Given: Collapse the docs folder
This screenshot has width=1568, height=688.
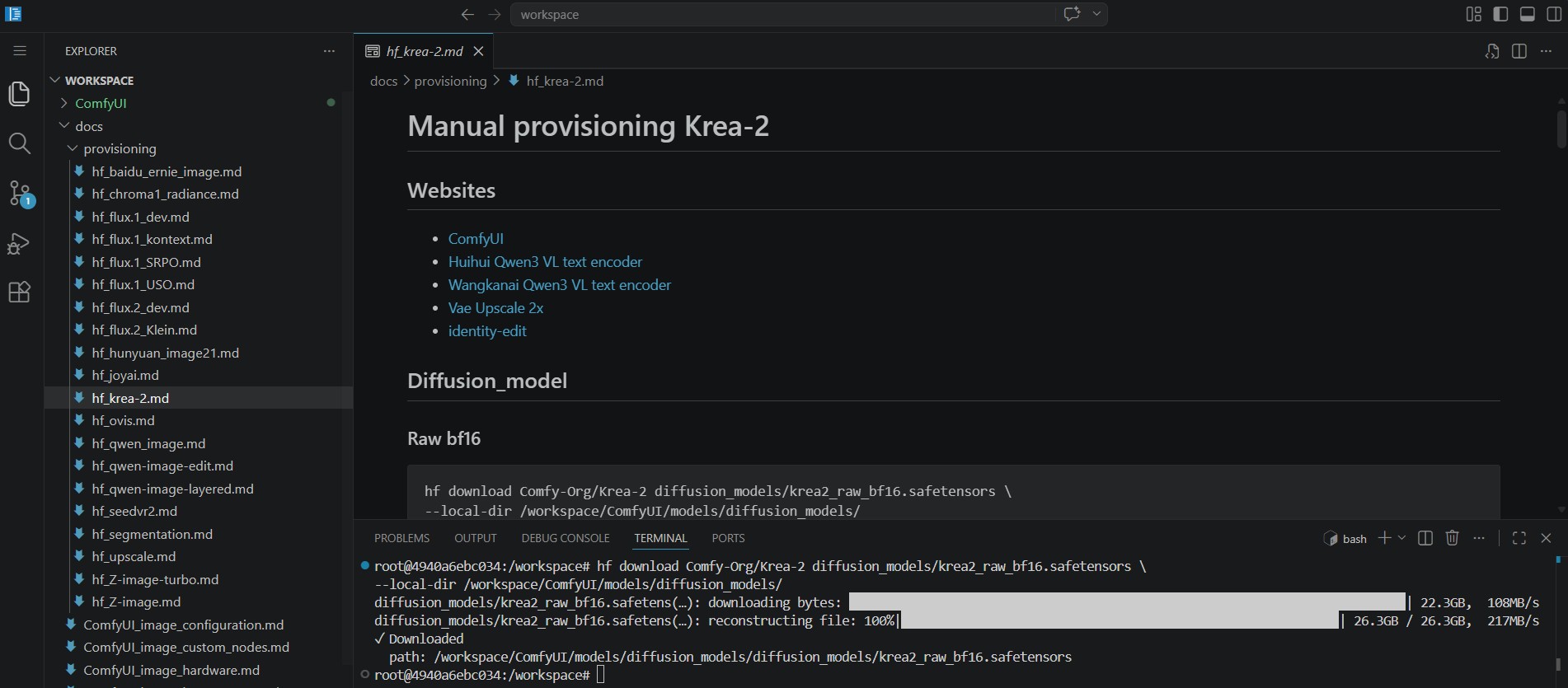Looking at the screenshot, I should (x=89, y=126).
